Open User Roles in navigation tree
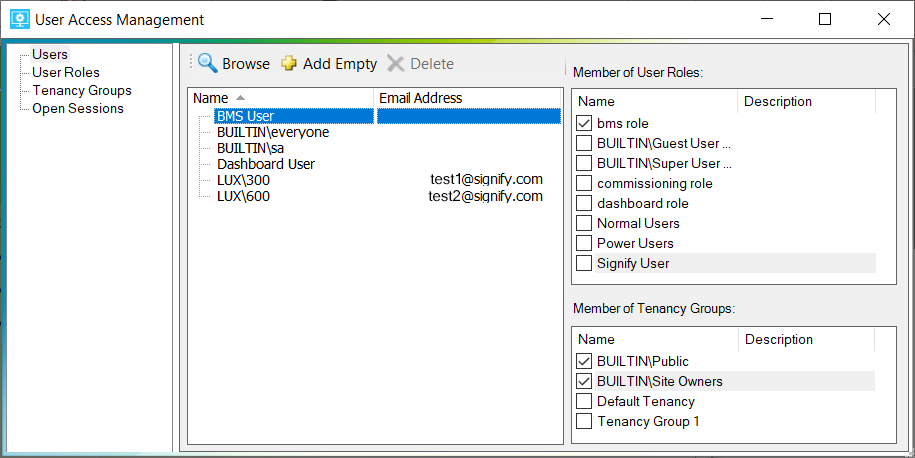915x458 pixels. pyautogui.click(x=66, y=72)
